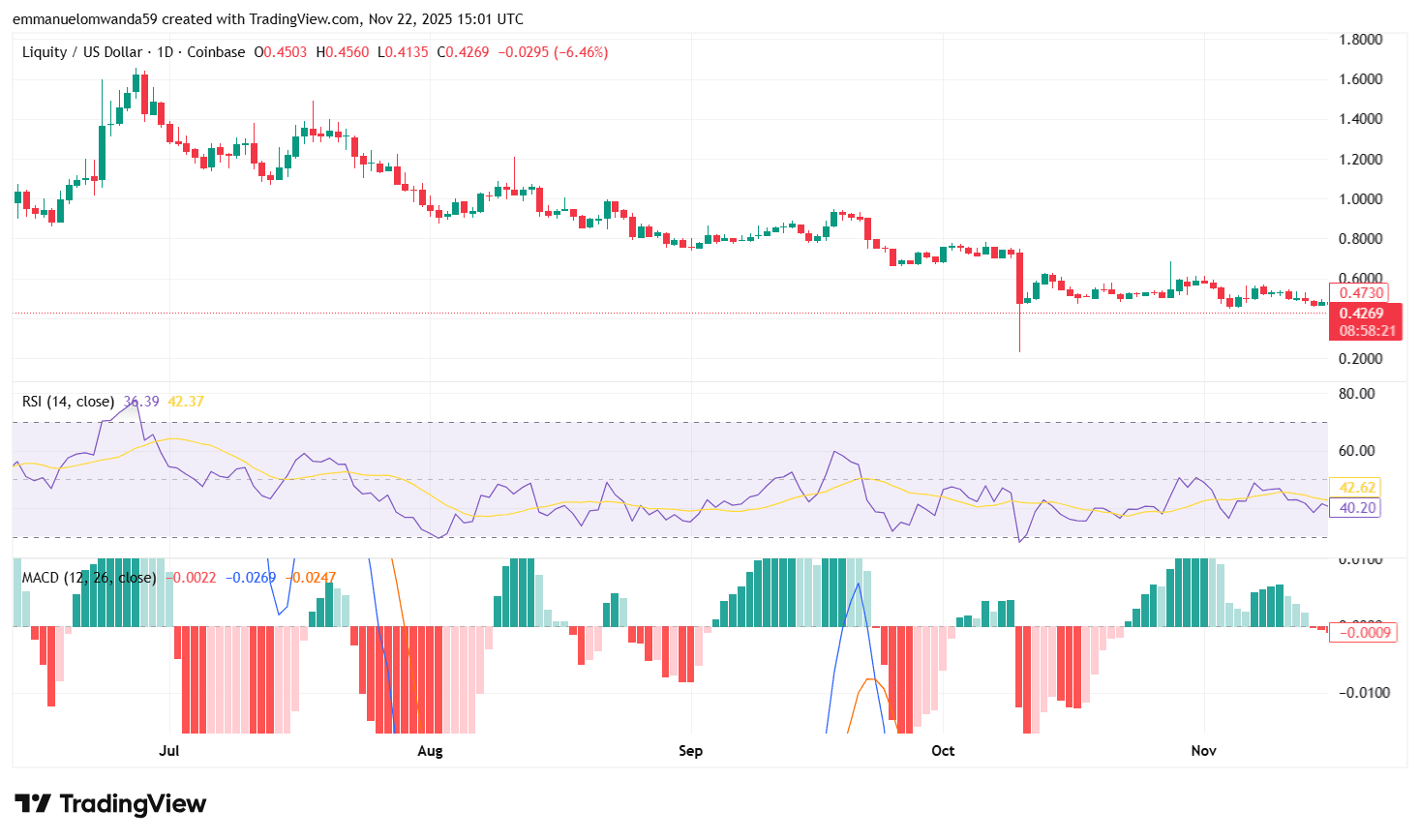Screen dimensions: 1420x840
Task: Click the candle countdown timer 08:58:21
Action: [x=1366, y=331]
